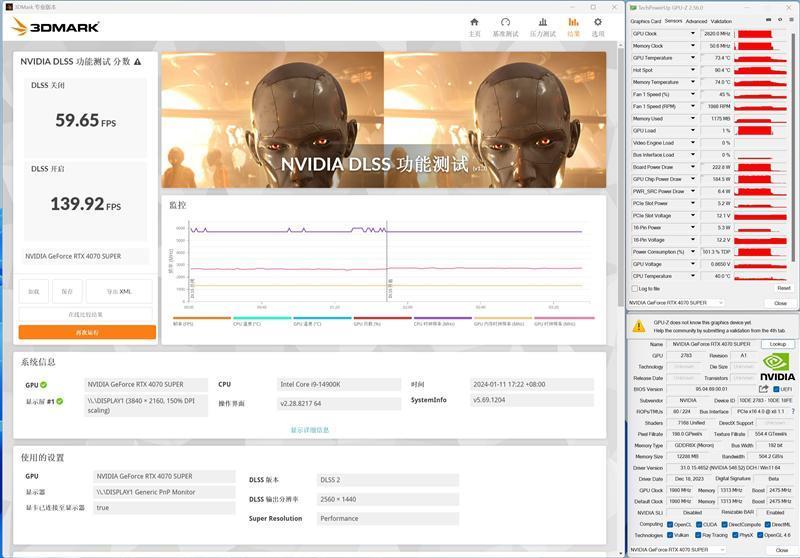Open the 结果 results icon
This screenshot has width=800, height=558.
[573, 23]
